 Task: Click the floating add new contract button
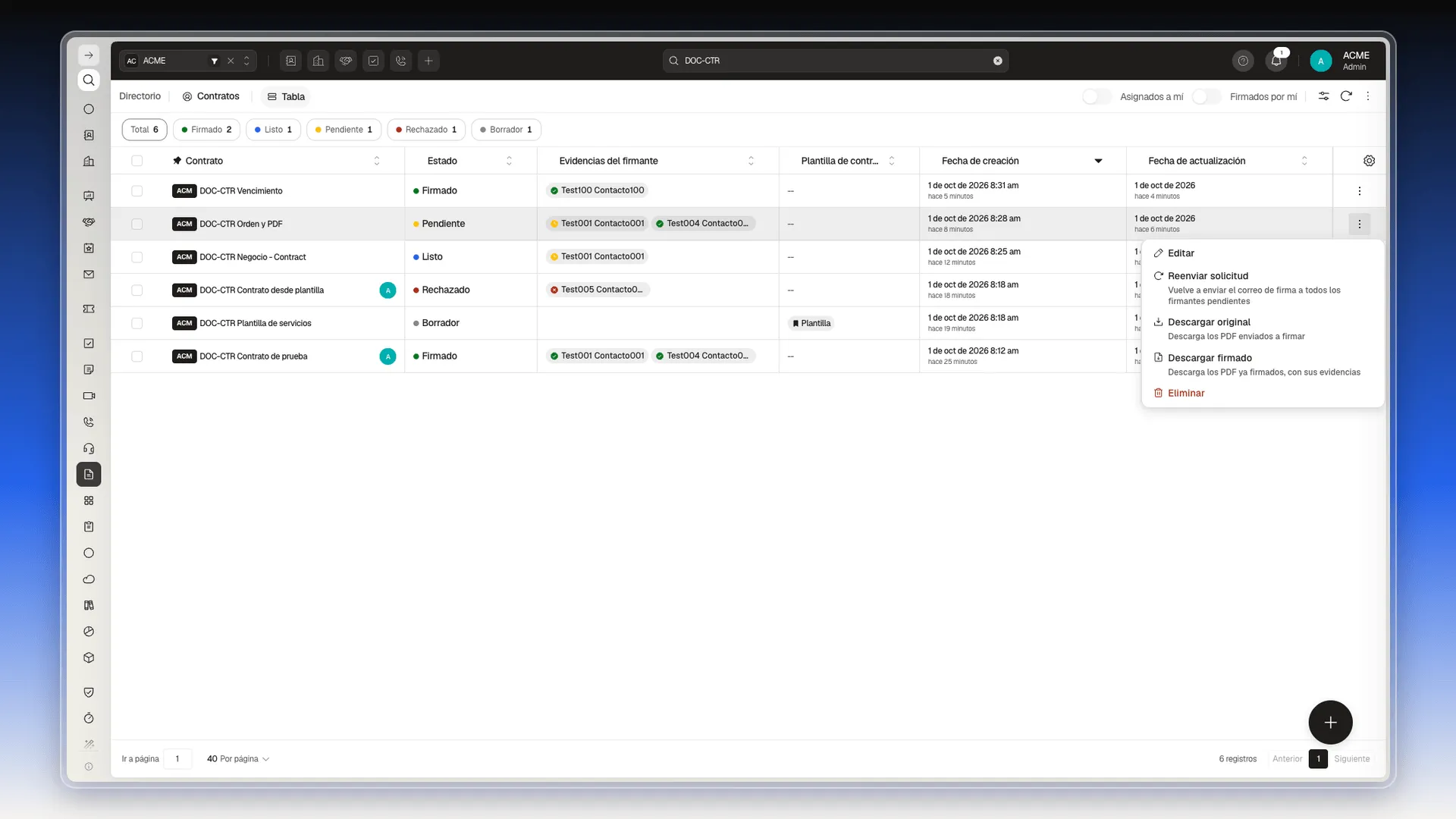1330,723
